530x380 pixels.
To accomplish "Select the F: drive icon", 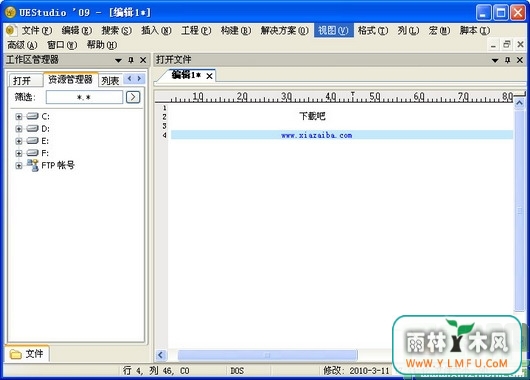I will (x=32, y=153).
